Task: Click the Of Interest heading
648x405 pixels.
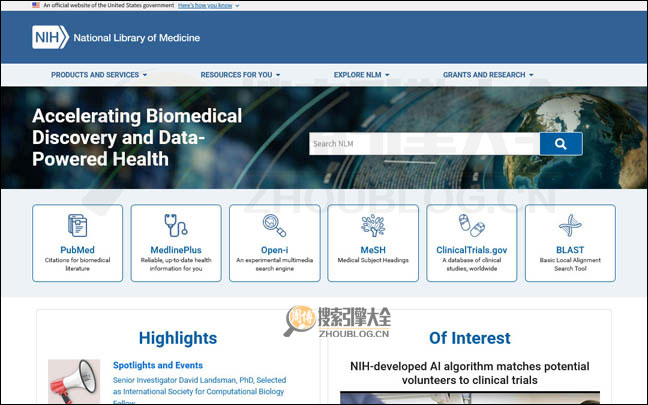Action: click(469, 338)
